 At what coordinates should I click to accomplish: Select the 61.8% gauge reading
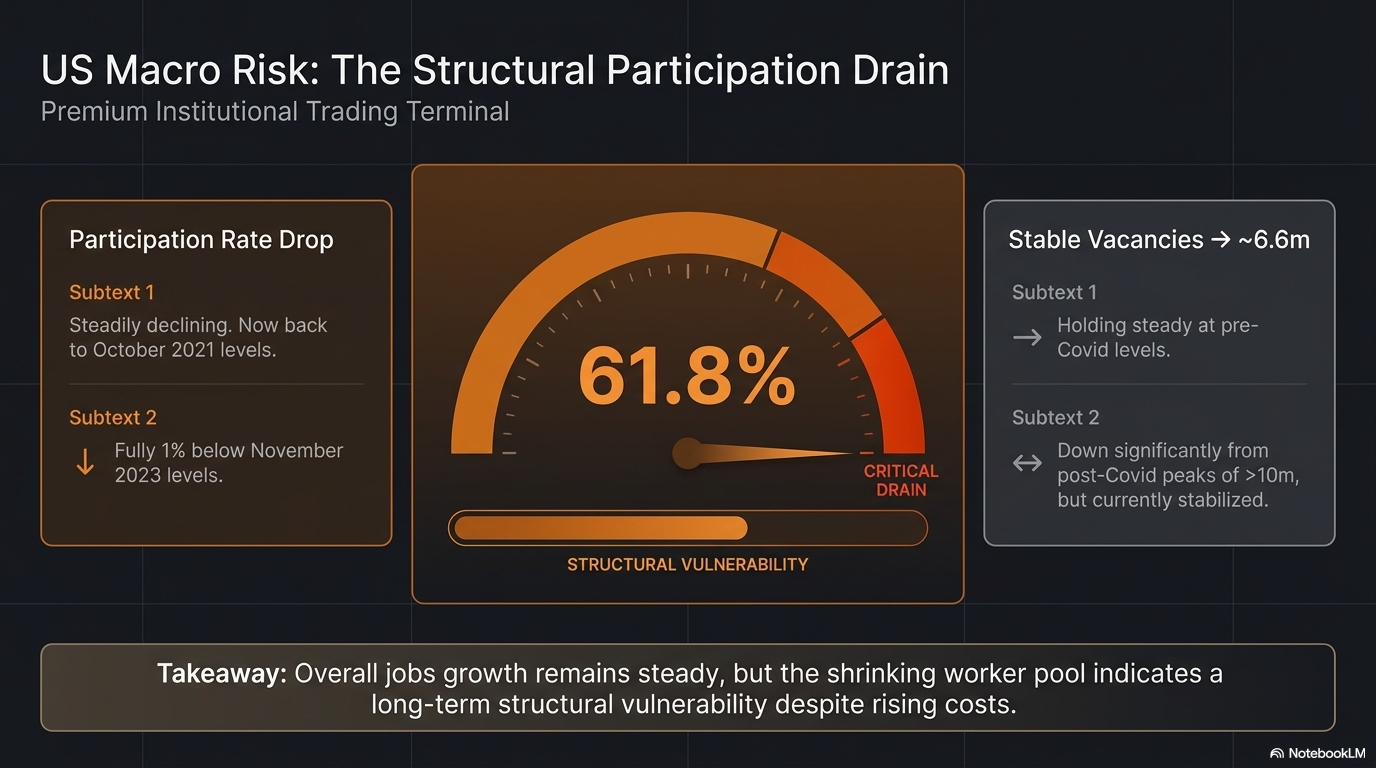687,376
